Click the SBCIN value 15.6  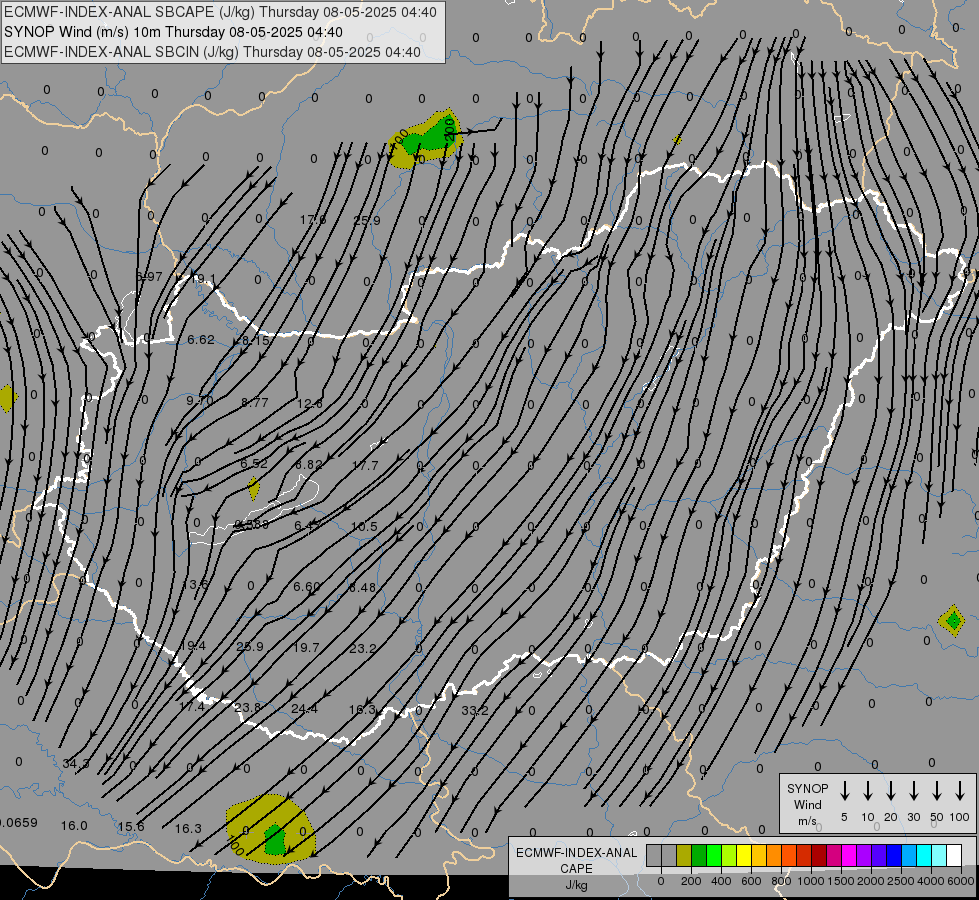(131, 827)
